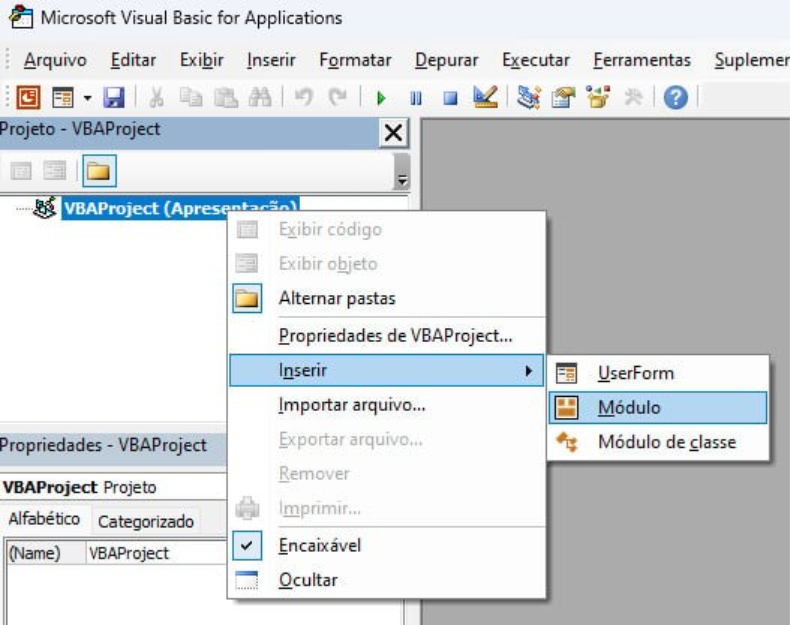Toggle Design Mode icon
Viewport: 790px width, 625px height.
pyautogui.click(x=485, y=97)
